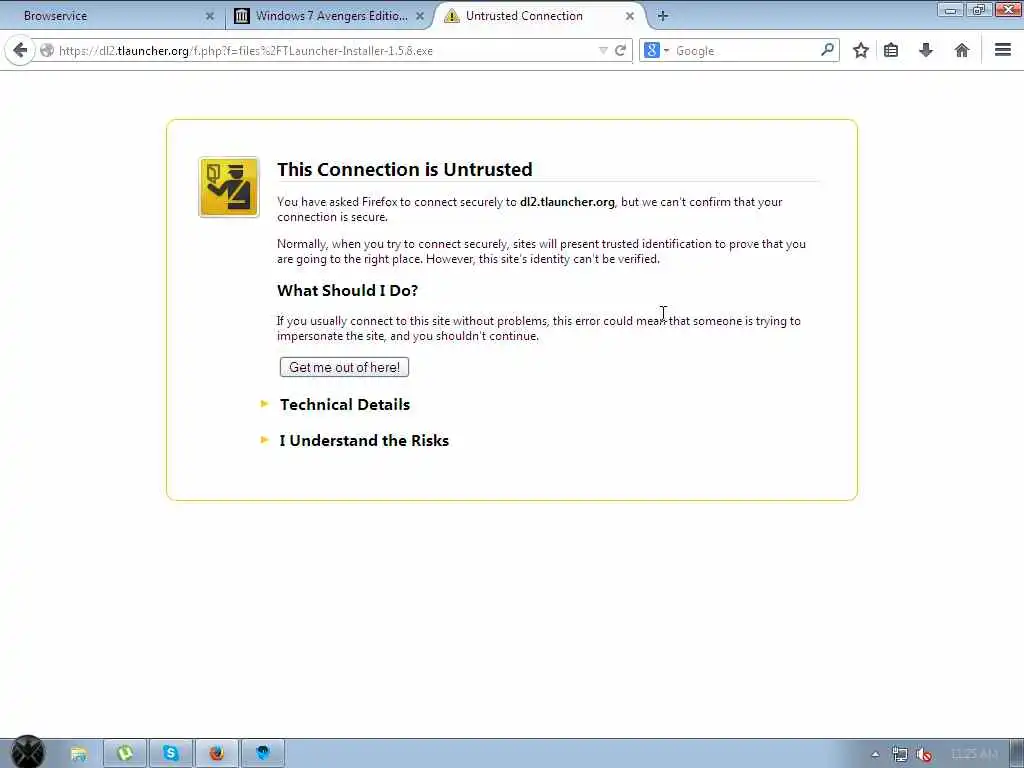Show bookmarks list icon

[x=891, y=50]
